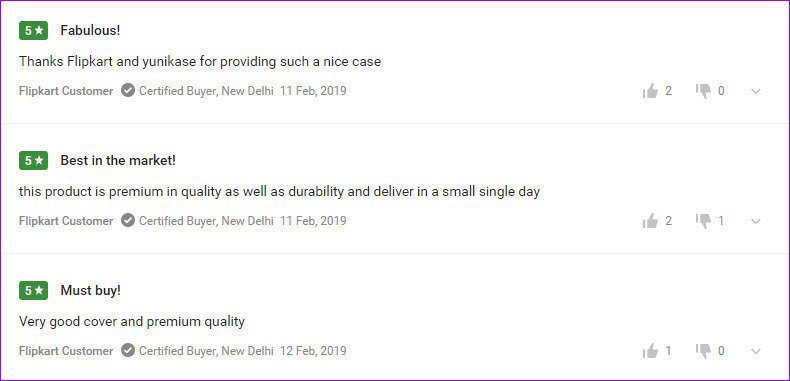The height and width of the screenshot is (381, 790).
Task: Click certified buyer badge on 'Must buy!' review
Action: (128, 350)
